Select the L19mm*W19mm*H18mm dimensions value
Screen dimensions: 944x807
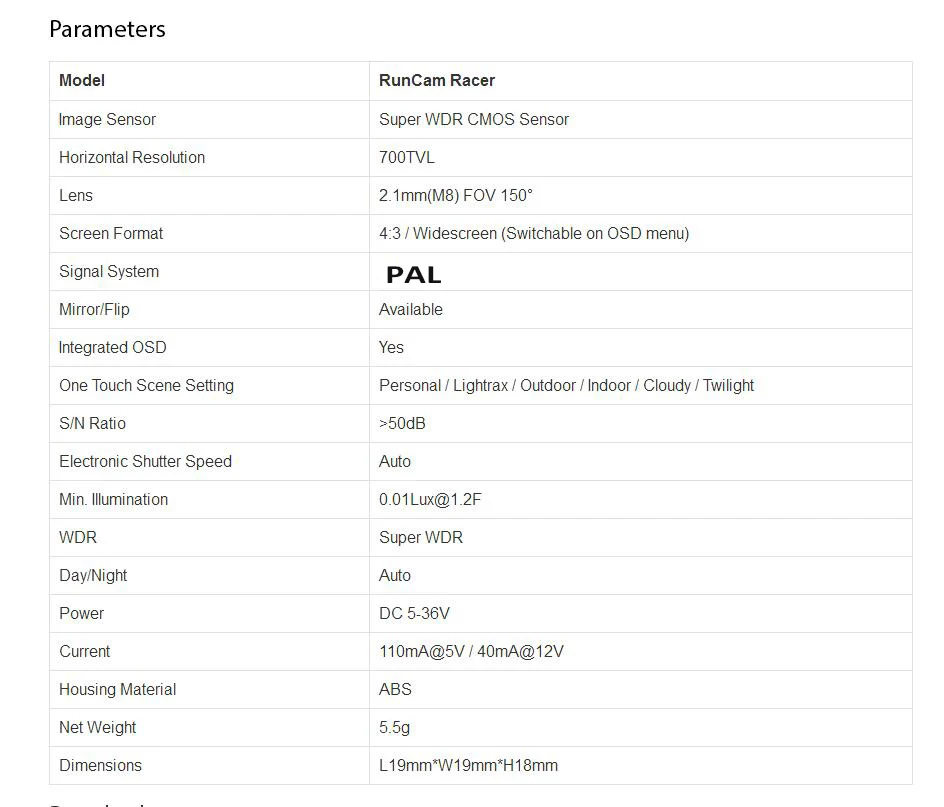pos(468,765)
